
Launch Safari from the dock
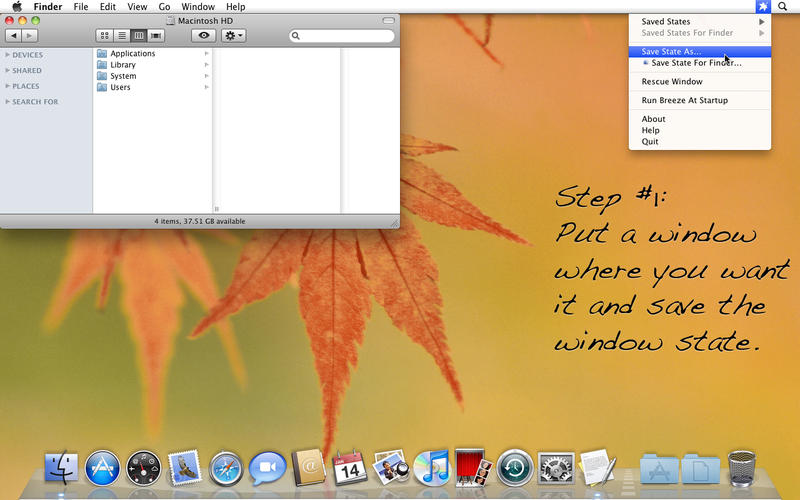point(226,466)
